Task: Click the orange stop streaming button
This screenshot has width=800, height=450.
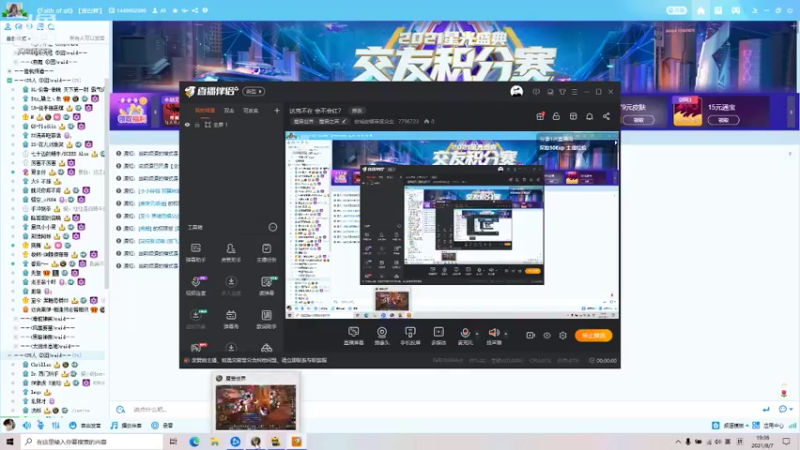Action: [x=593, y=336]
